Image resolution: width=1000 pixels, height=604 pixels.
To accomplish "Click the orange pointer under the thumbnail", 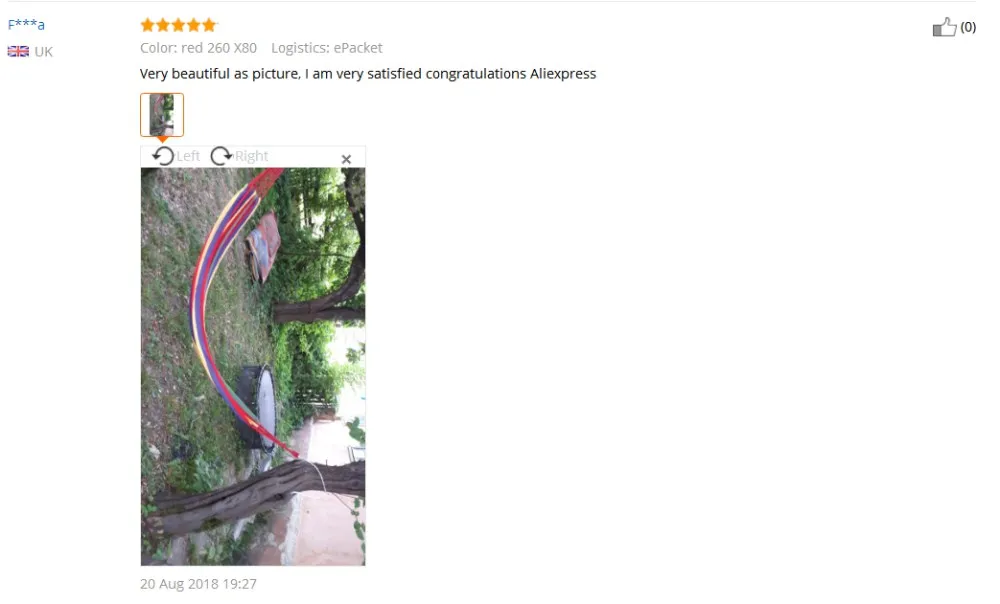I will point(163,139).
